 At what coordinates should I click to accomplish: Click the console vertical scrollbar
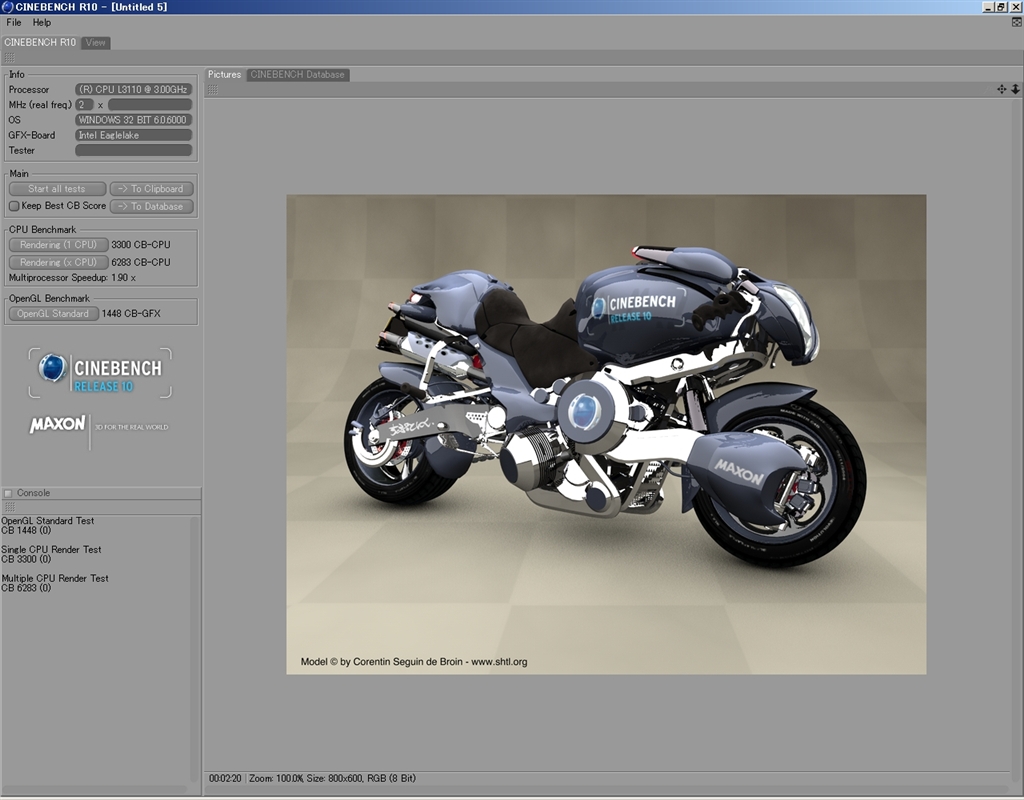193,650
